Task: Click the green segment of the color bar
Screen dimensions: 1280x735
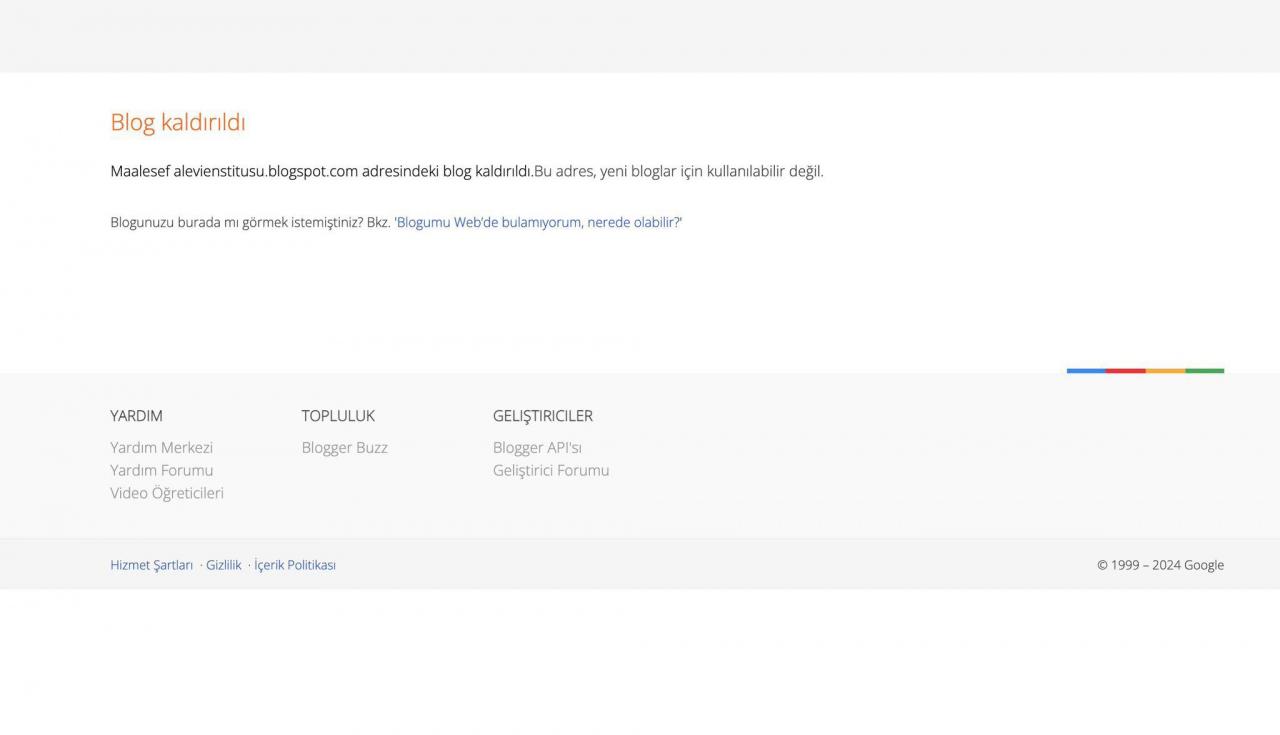Action: [1204, 371]
